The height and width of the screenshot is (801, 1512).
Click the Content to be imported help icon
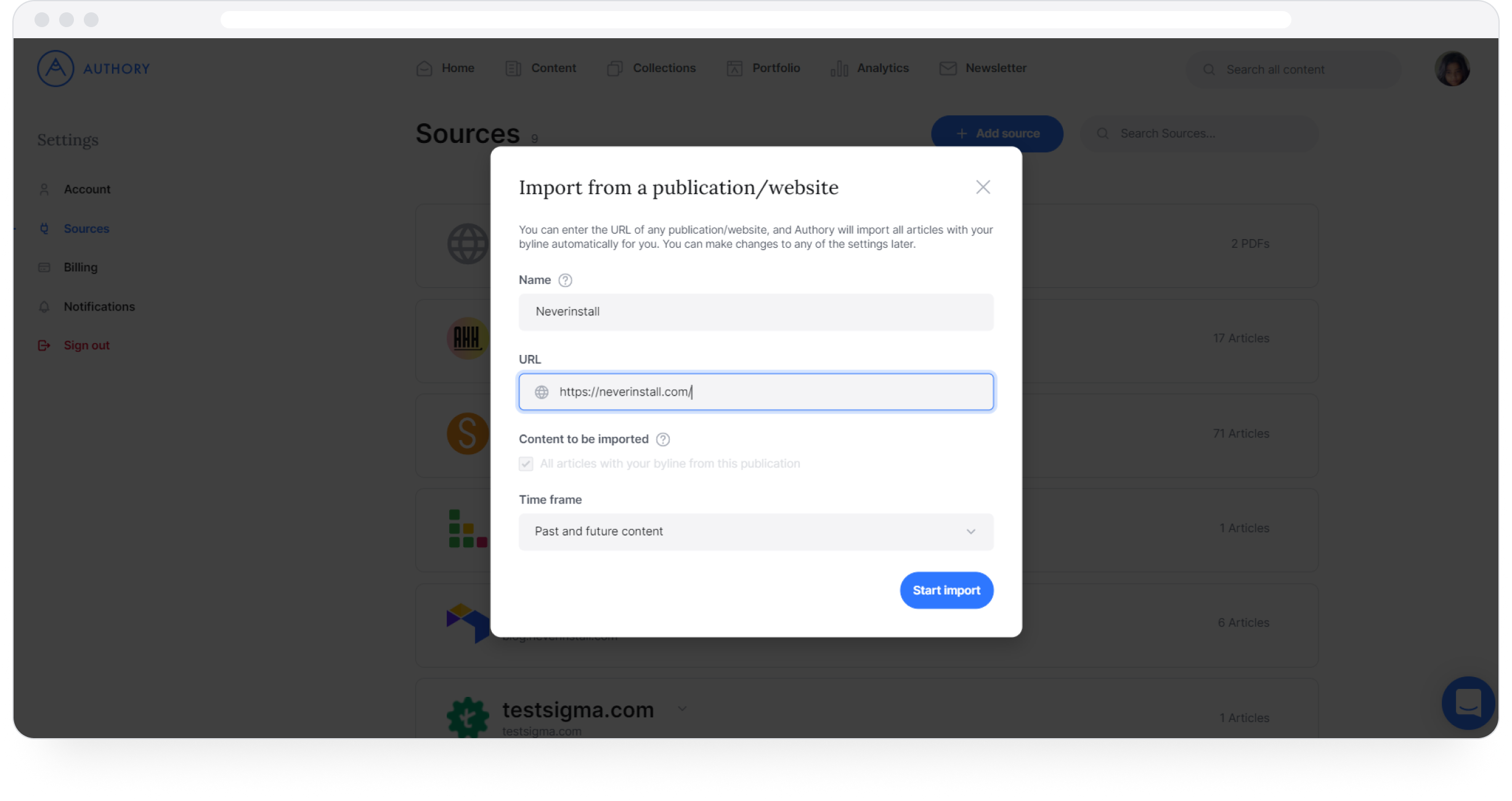tap(663, 439)
